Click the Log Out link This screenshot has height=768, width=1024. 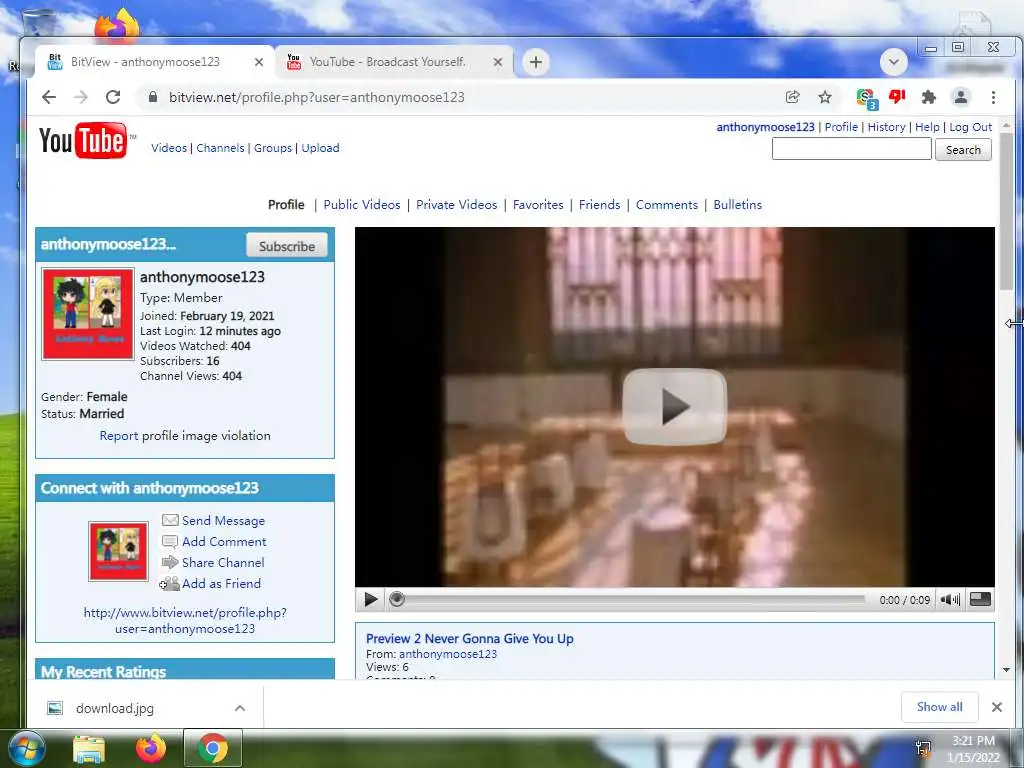[970, 127]
